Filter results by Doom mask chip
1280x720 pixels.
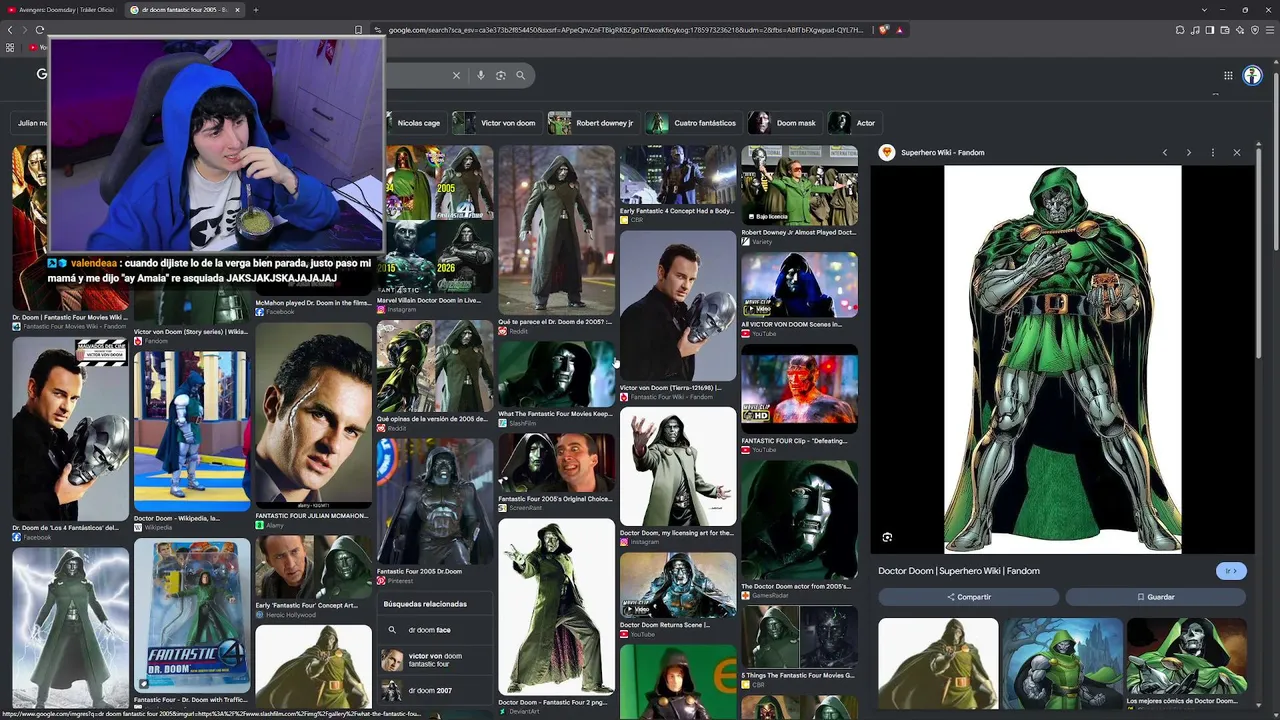(x=785, y=123)
